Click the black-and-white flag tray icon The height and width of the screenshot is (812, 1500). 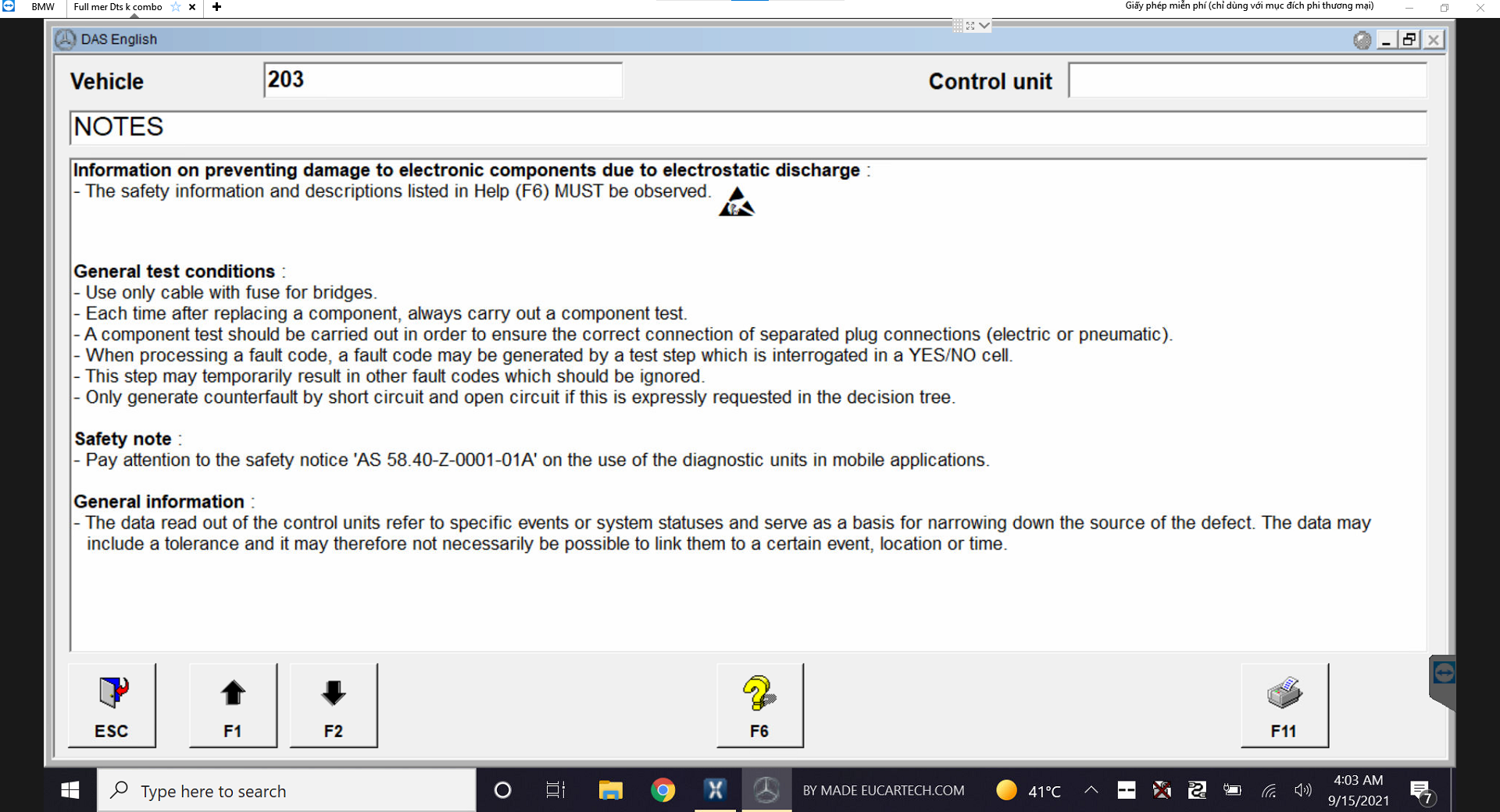tap(1127, 790)
